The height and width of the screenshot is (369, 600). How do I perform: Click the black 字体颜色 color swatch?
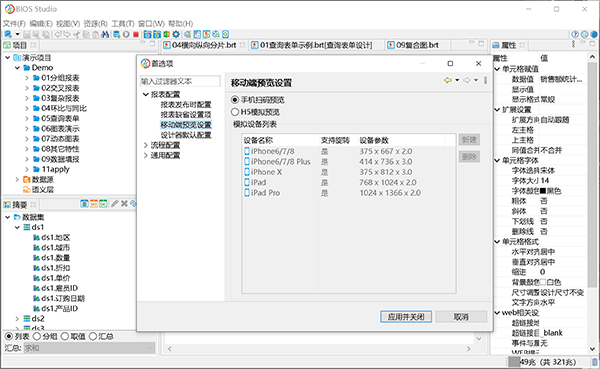(x=543, y=191)
